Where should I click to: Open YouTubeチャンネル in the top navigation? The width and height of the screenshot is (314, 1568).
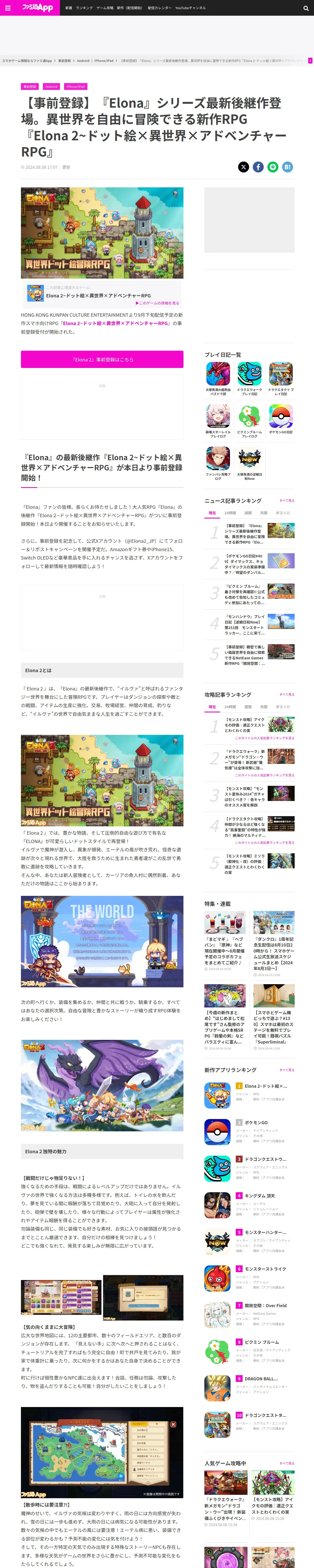(x=190, y=8)
